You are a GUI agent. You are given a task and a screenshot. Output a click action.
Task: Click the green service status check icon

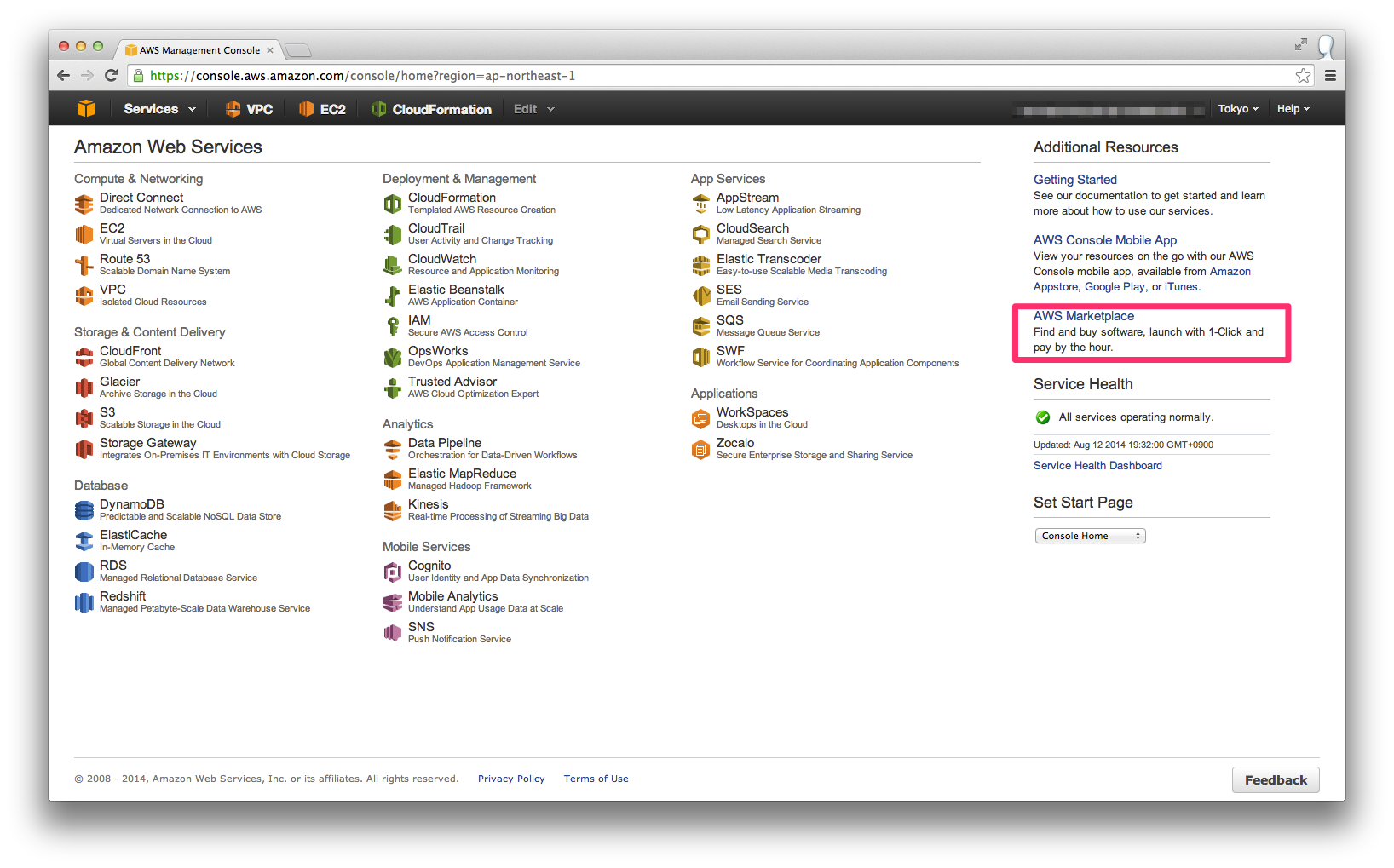[x=1043, y=417]
